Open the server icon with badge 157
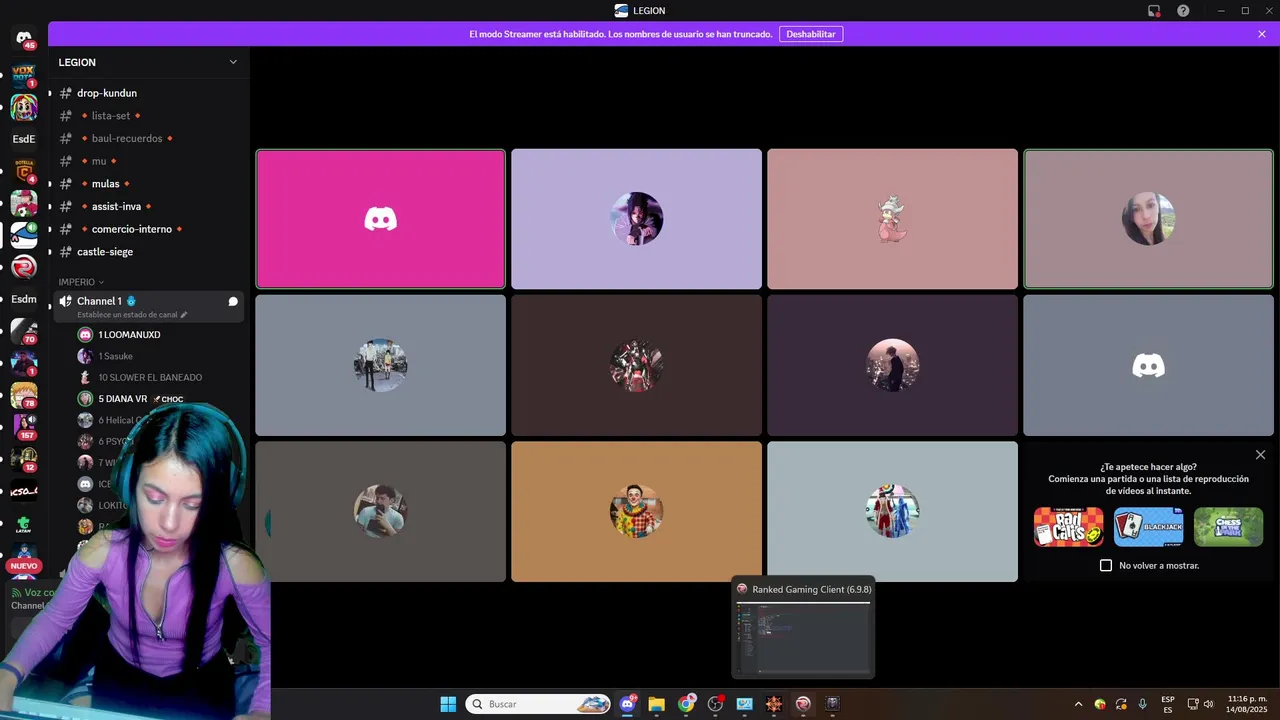This screenshot has width=1280, height=720. click(24, 426)
